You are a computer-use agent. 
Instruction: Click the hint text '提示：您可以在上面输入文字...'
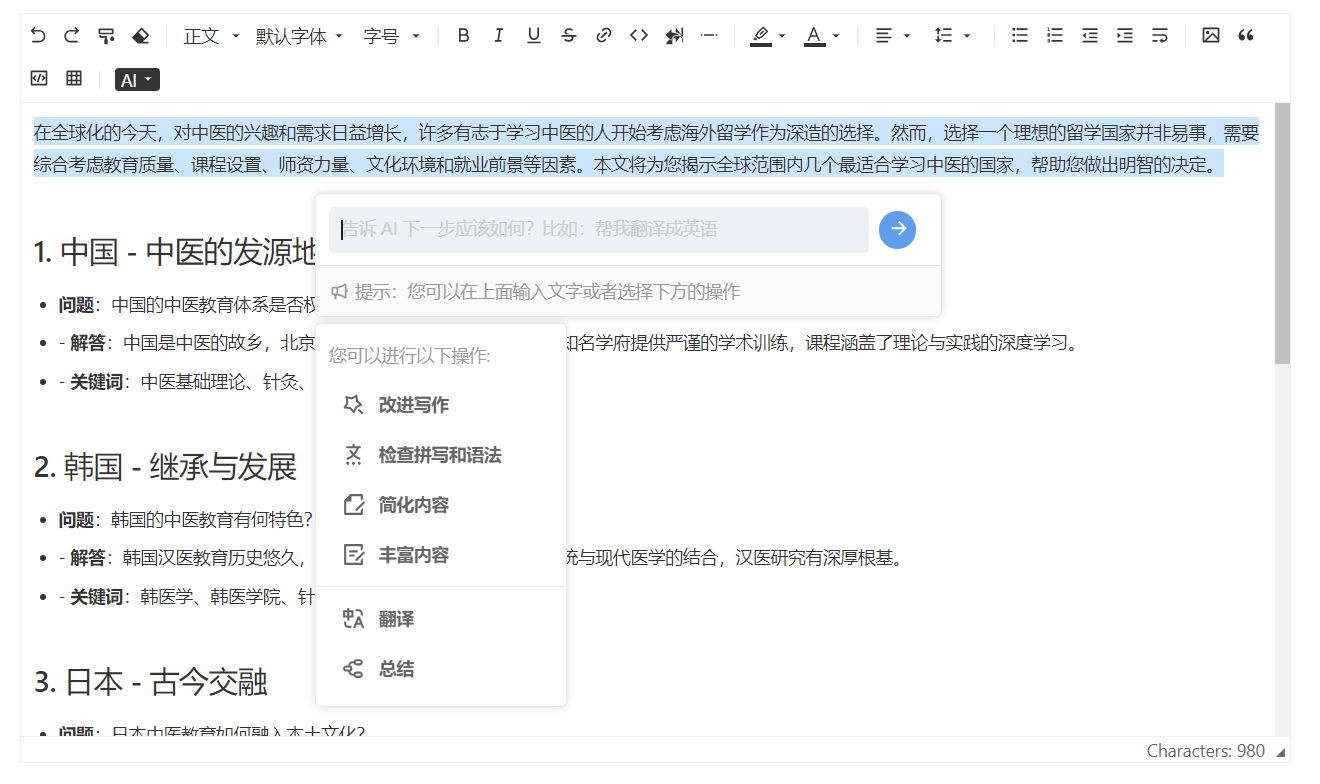pyautogui.click(x=547, y=292)
